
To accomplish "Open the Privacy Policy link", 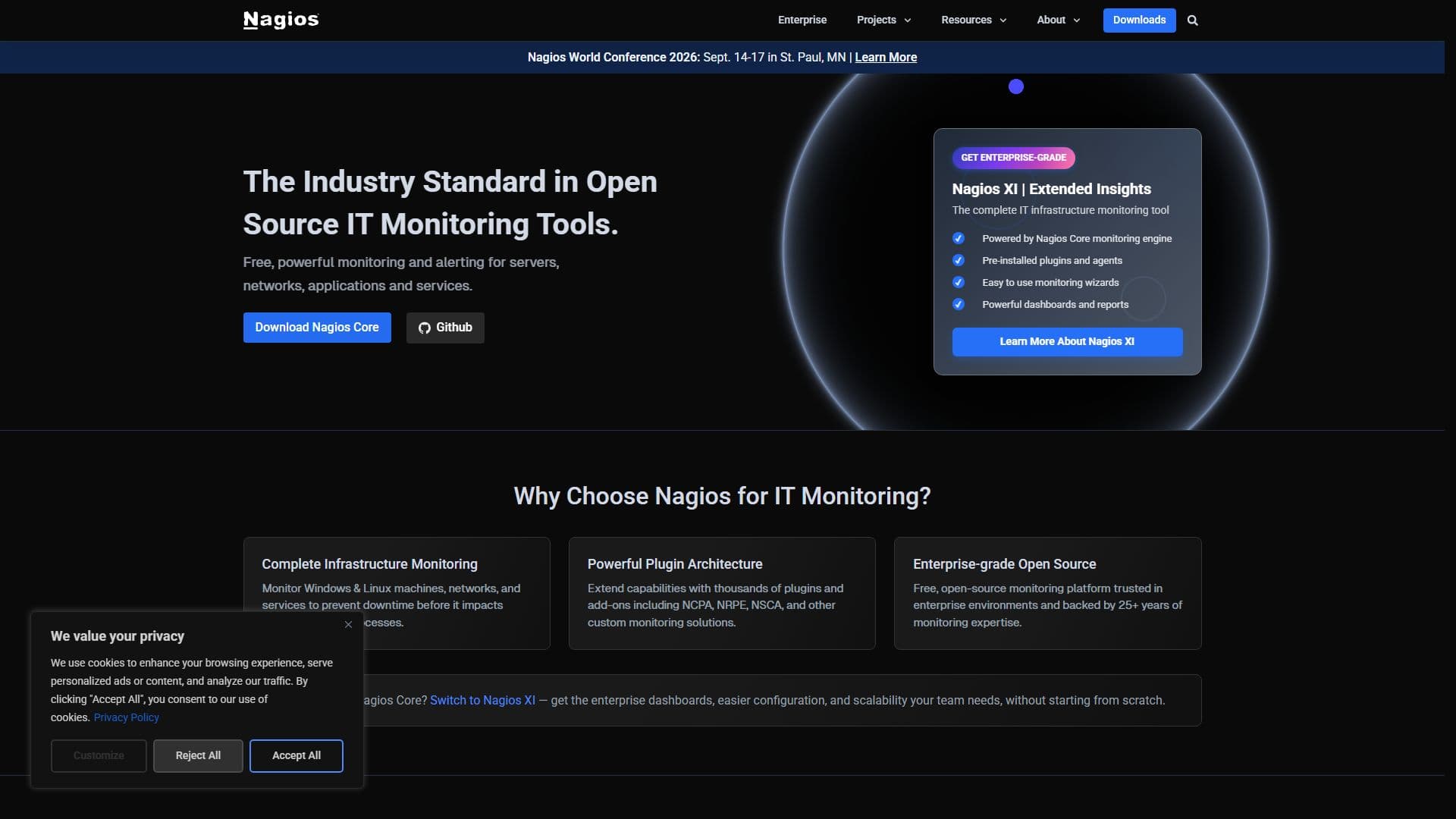I will 126,717.
